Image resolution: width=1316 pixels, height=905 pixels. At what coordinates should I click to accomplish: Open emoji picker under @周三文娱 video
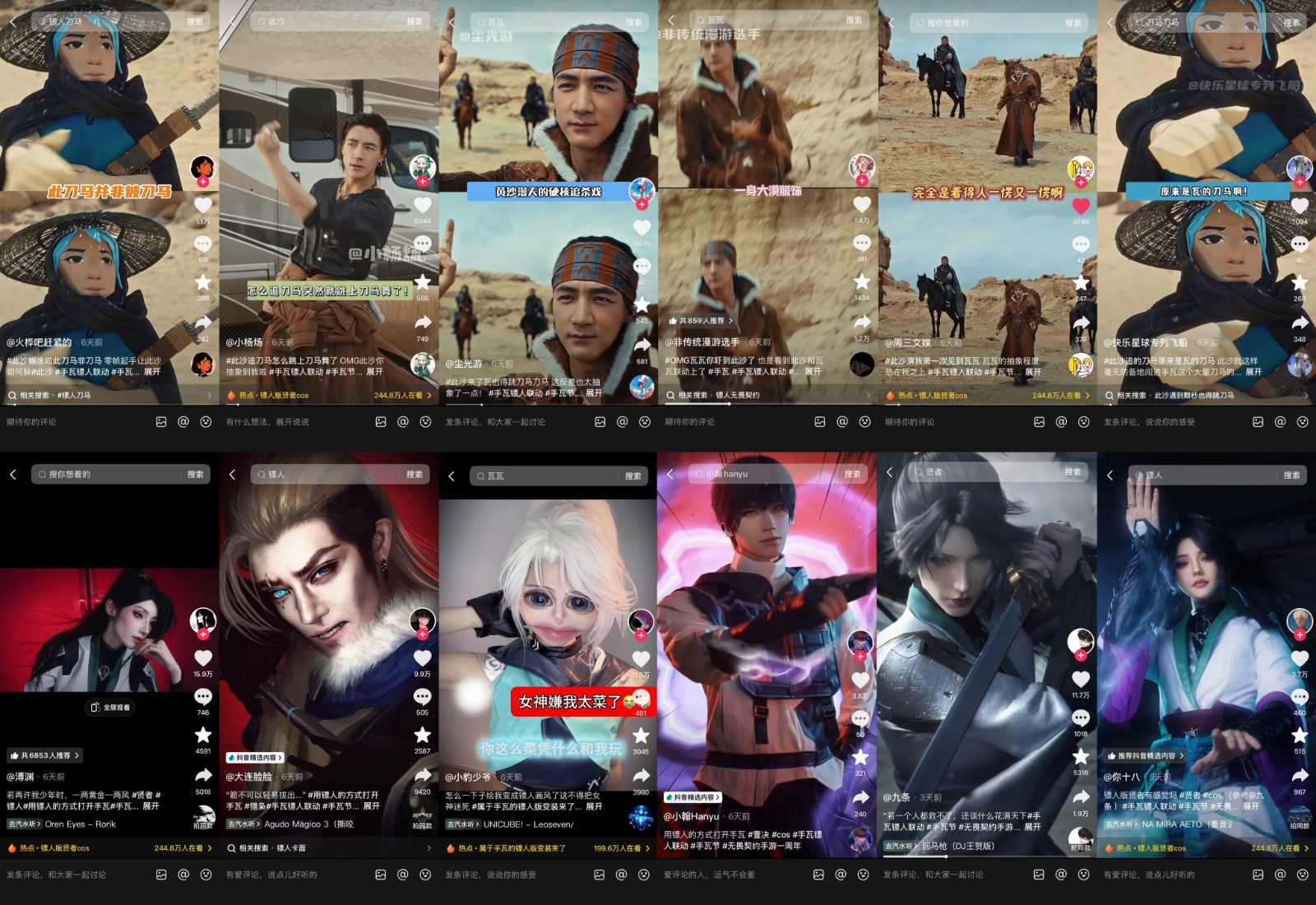(1083, 421)
